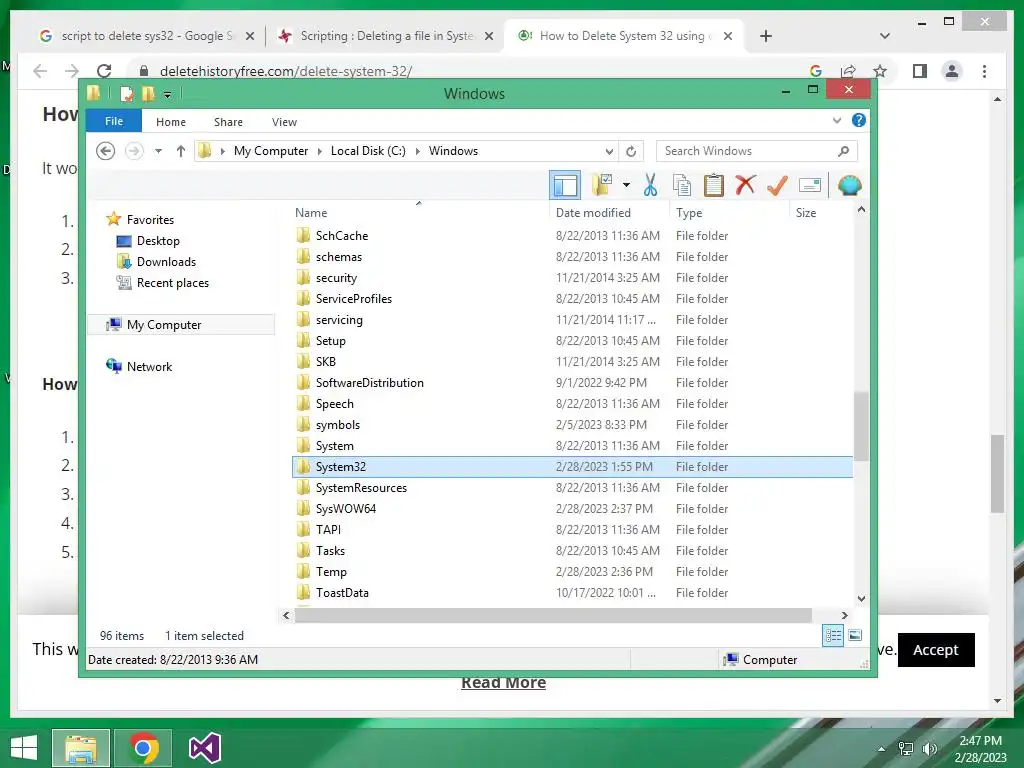Open the Home ribbon tab
Screen dimensions: 1024x768
click(170, 122)
